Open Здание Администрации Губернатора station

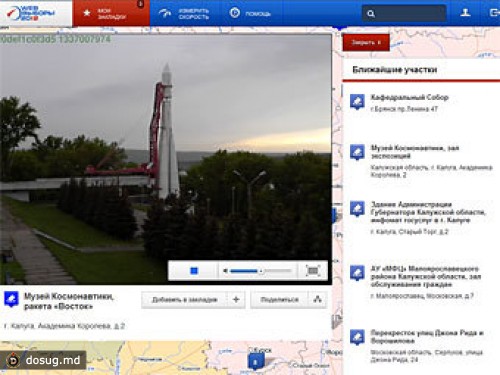[428, 212]
